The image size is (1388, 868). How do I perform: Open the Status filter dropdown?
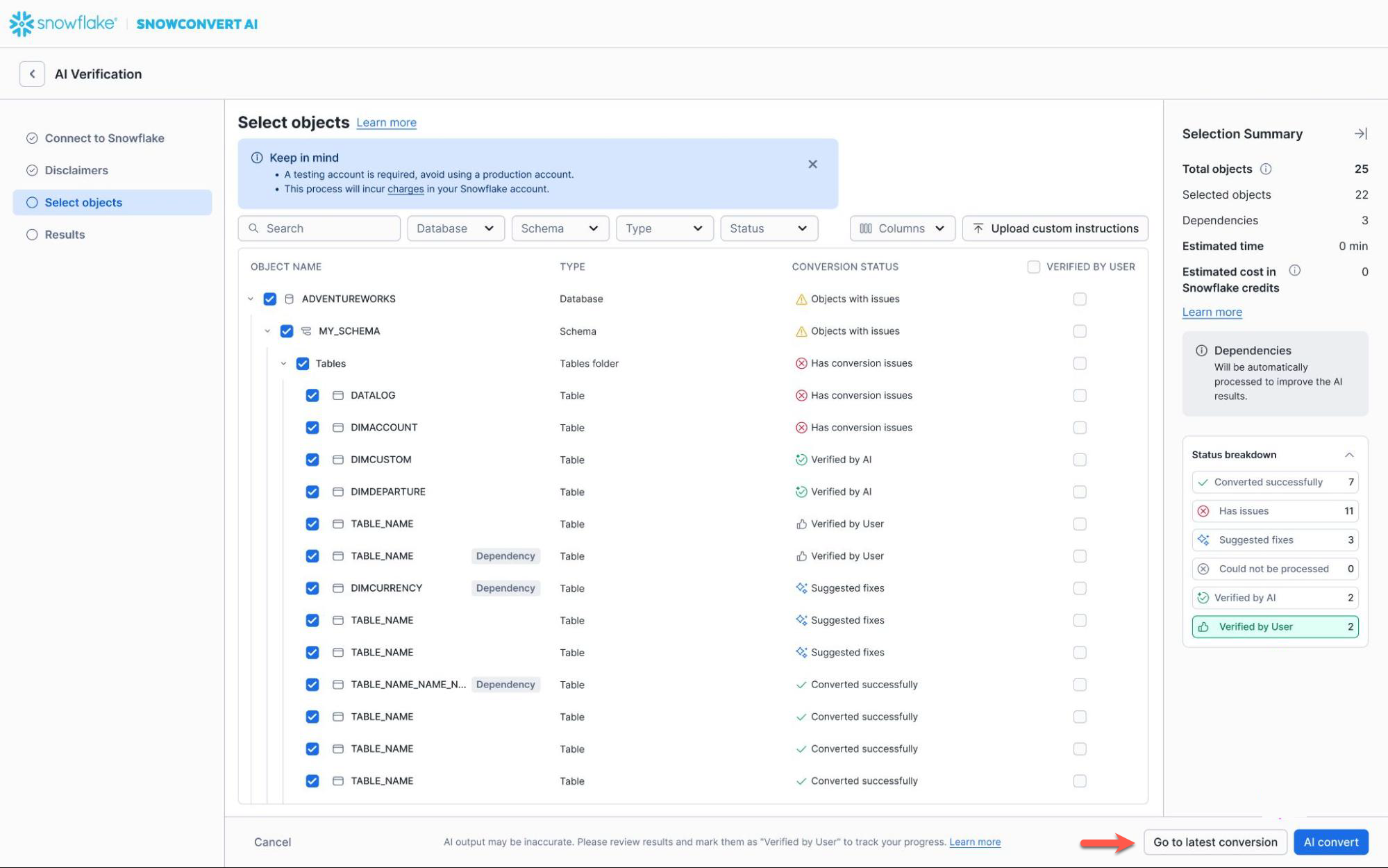tap(769, 228)
